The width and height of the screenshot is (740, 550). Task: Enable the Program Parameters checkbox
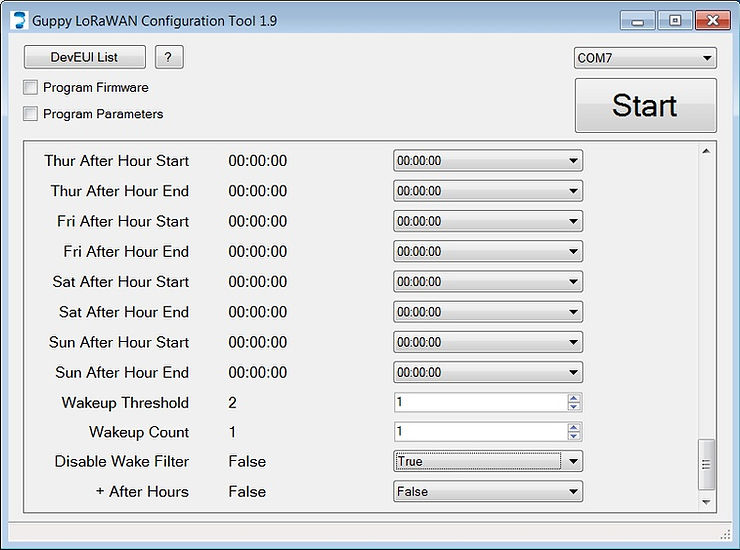click(30, 114)
